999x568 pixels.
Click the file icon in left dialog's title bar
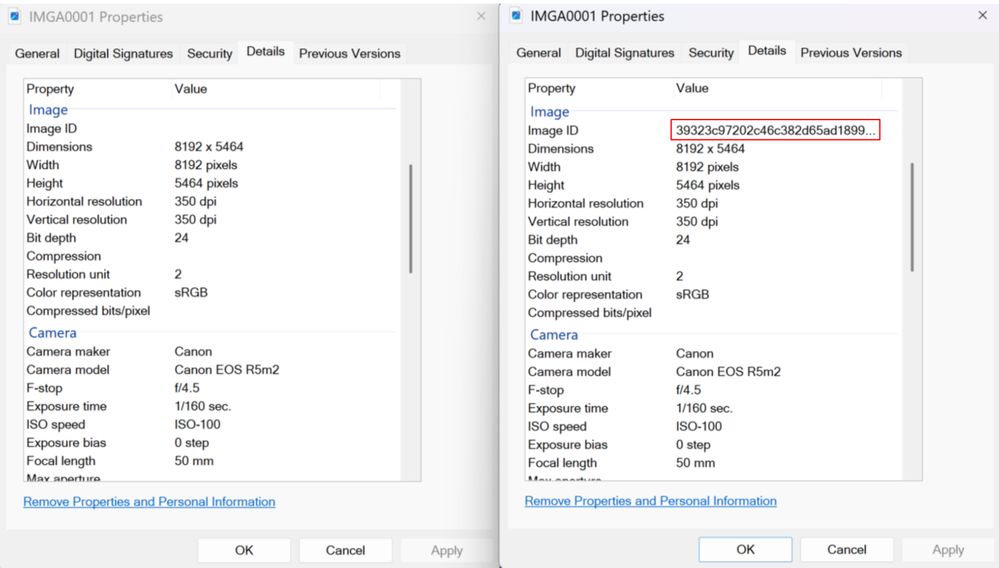pos(14,17)
